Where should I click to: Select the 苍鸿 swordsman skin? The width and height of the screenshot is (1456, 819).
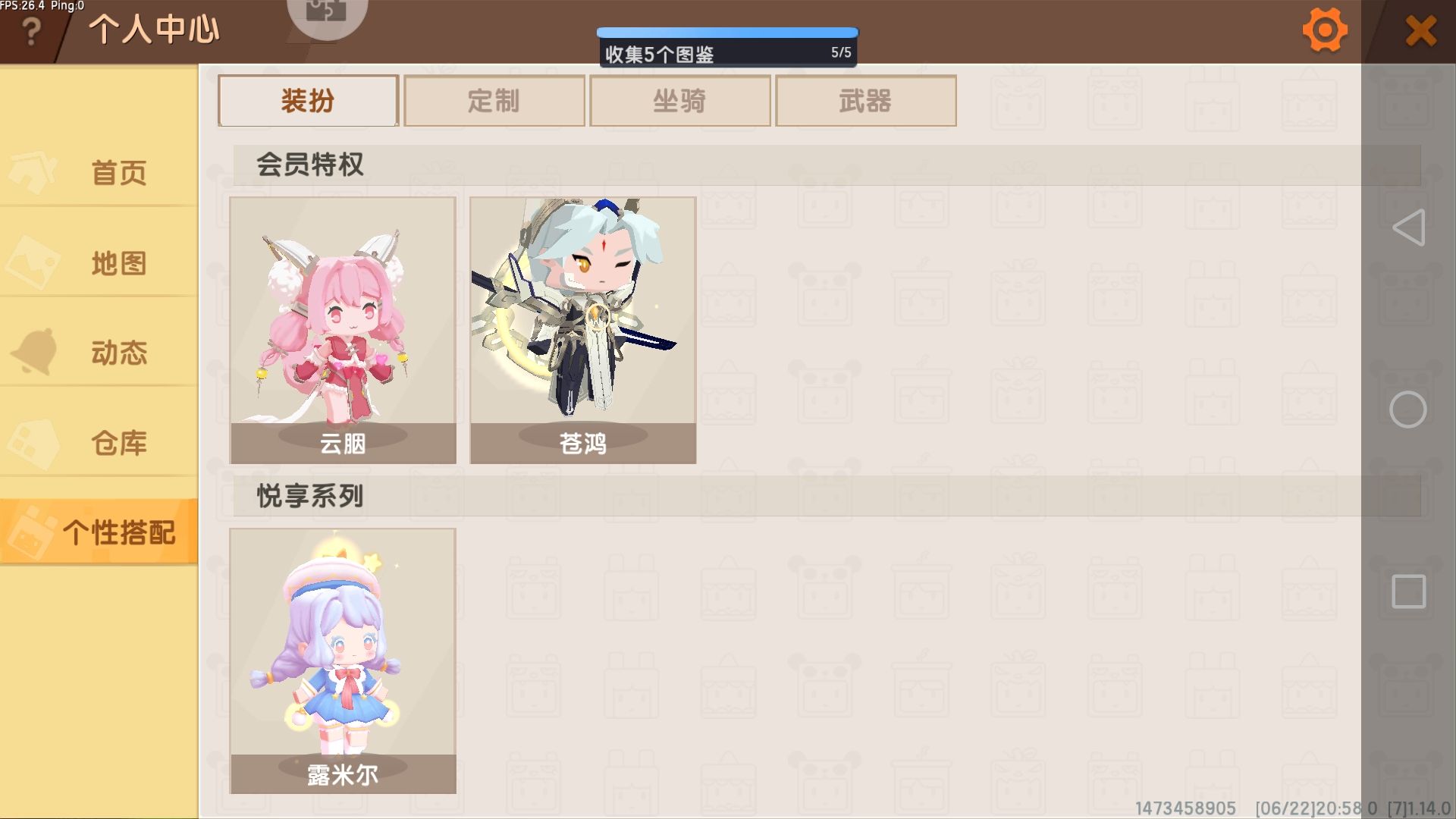pos(583,330)
